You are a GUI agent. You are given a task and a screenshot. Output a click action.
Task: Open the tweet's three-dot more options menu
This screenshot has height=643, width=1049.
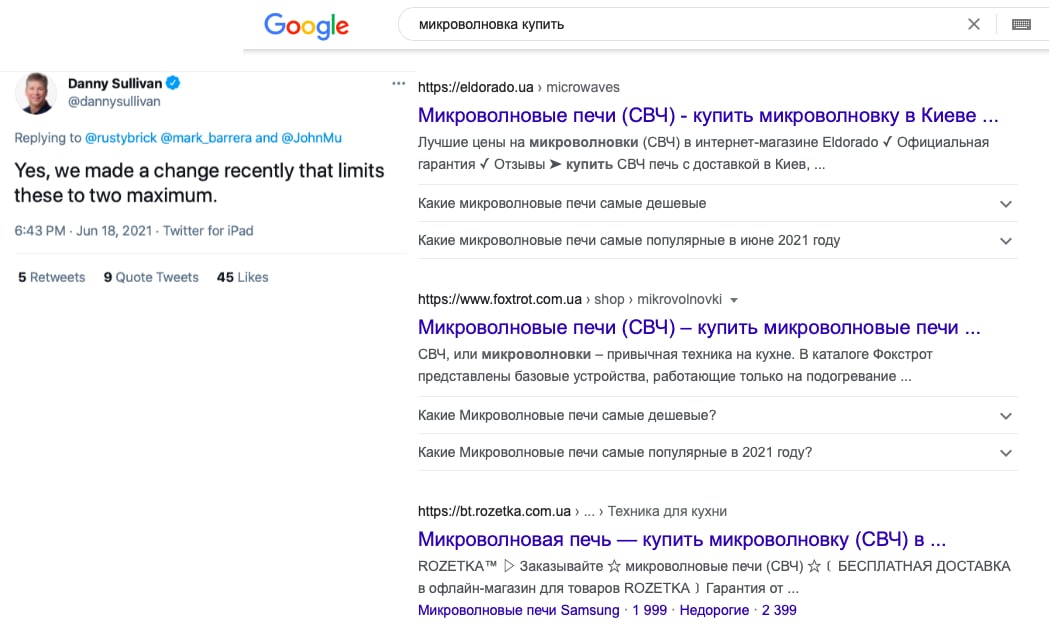(x=399, y=84)
